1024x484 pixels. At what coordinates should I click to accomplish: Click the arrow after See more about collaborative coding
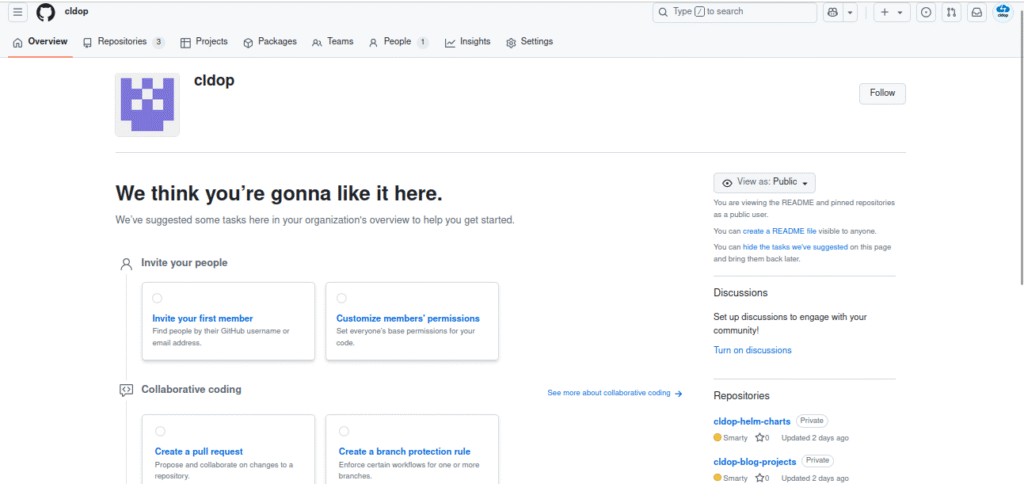point(679,393)
